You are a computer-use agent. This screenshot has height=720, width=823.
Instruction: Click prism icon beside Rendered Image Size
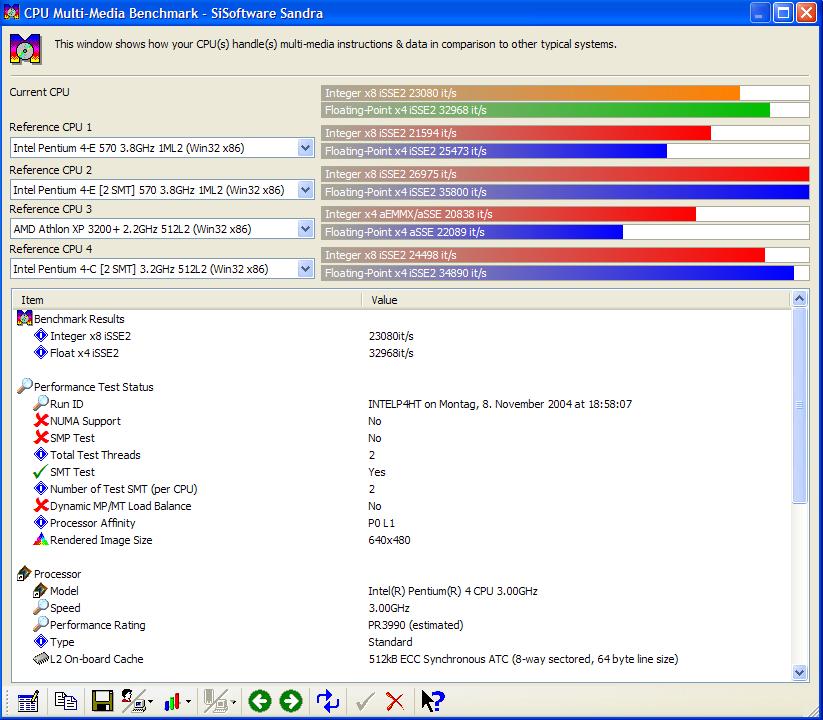(x=40, y=539)
